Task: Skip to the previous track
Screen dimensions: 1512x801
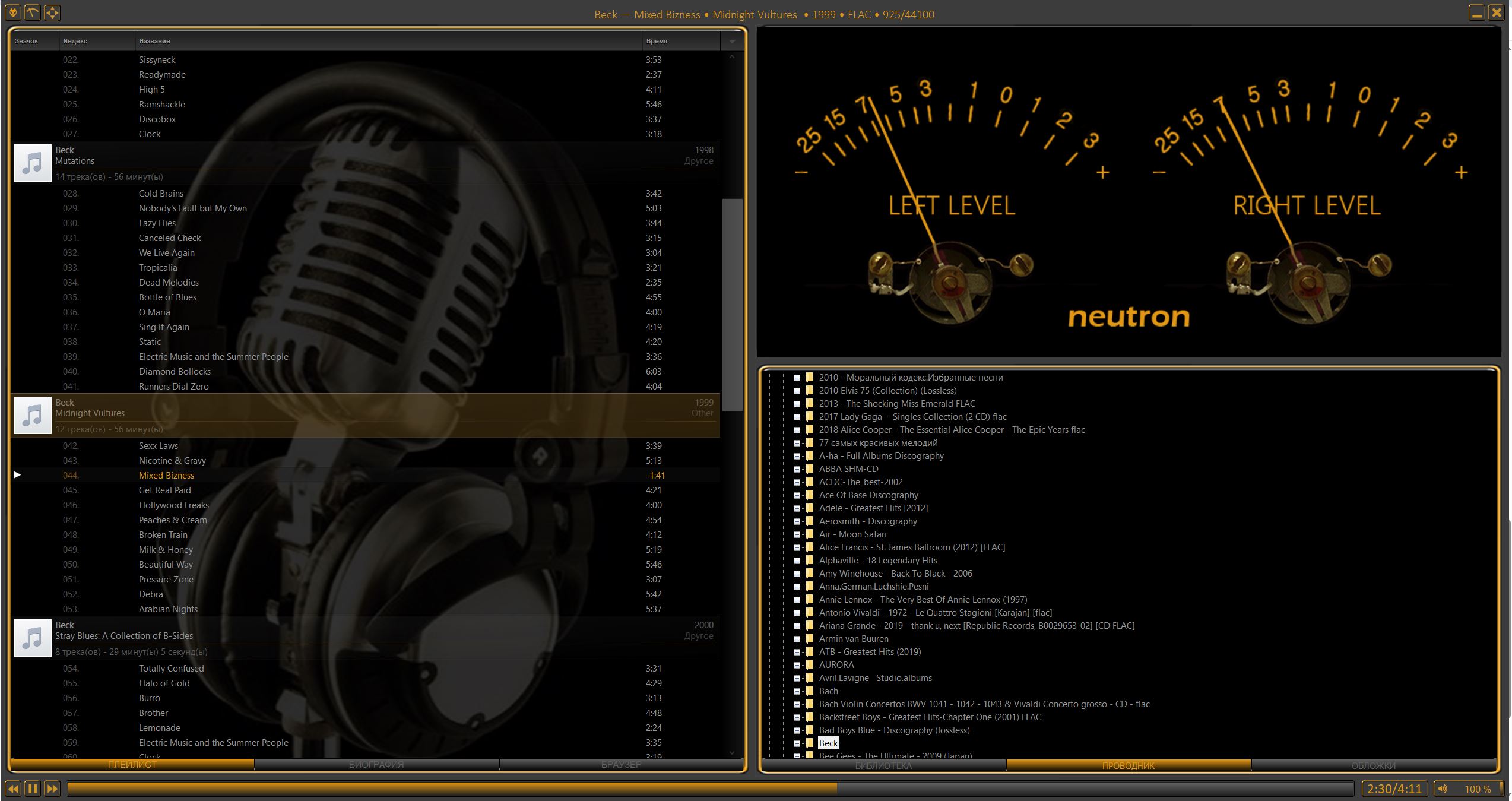Action: (12, 789)
